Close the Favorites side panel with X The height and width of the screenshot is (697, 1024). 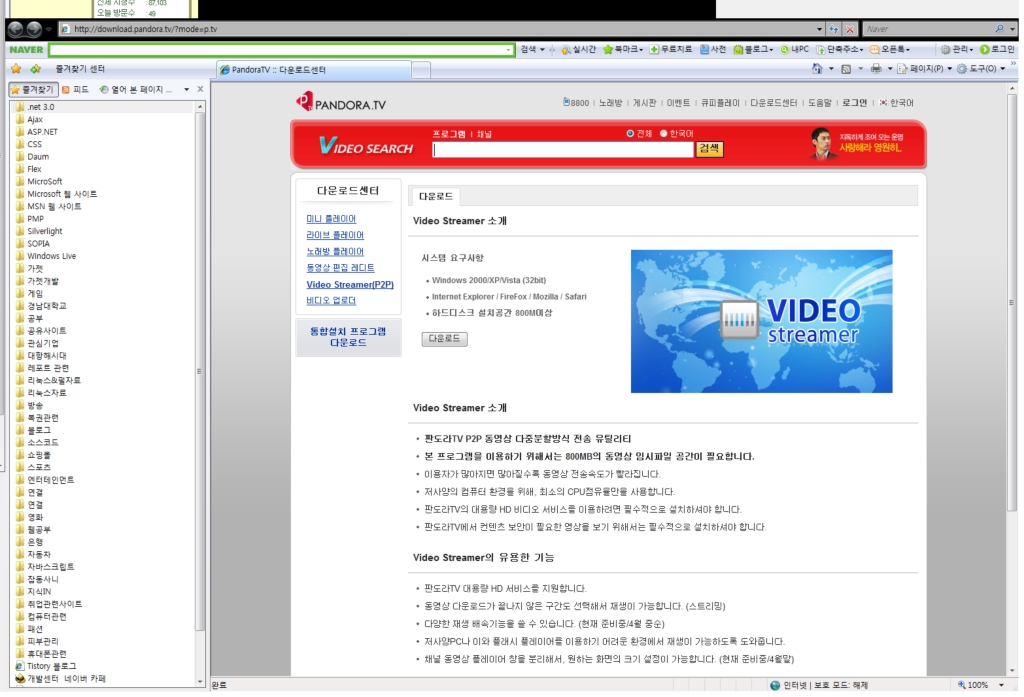[x=200, y=89]
